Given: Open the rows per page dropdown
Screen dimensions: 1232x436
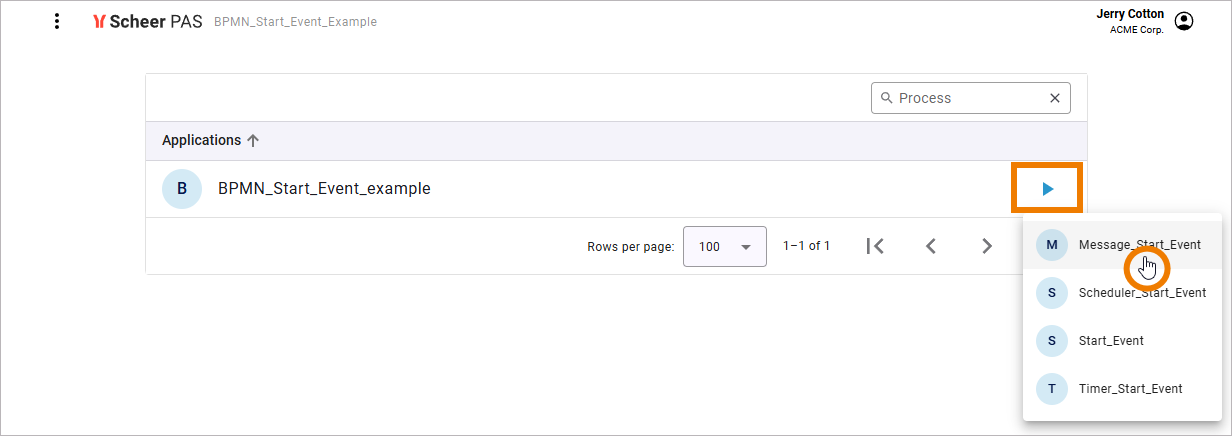Looking at the screenshot, I should (x=724, y=246).
